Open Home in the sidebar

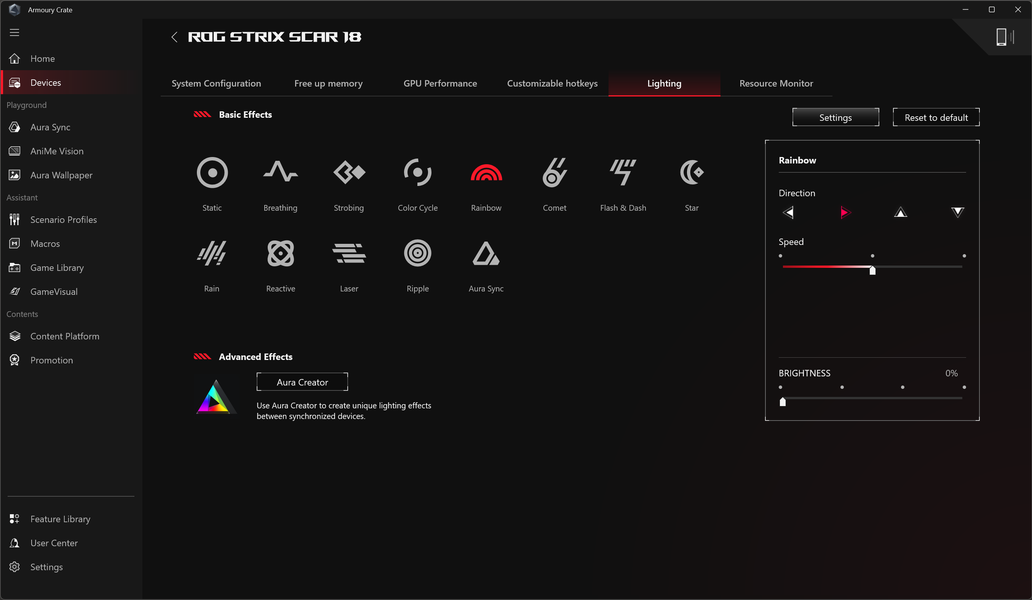[71, 59]
